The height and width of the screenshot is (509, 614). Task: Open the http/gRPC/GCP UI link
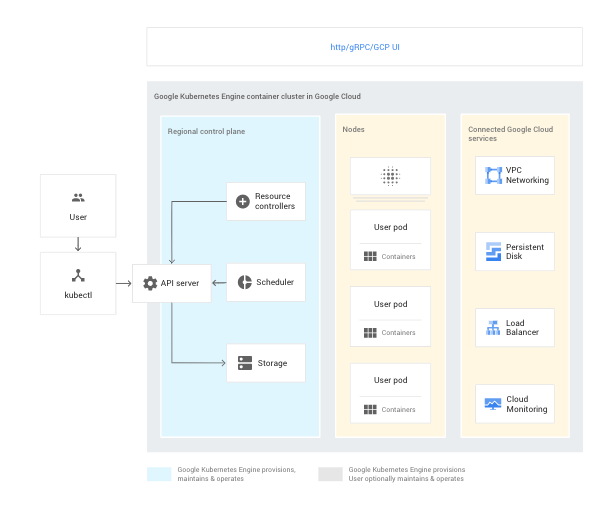365,47
